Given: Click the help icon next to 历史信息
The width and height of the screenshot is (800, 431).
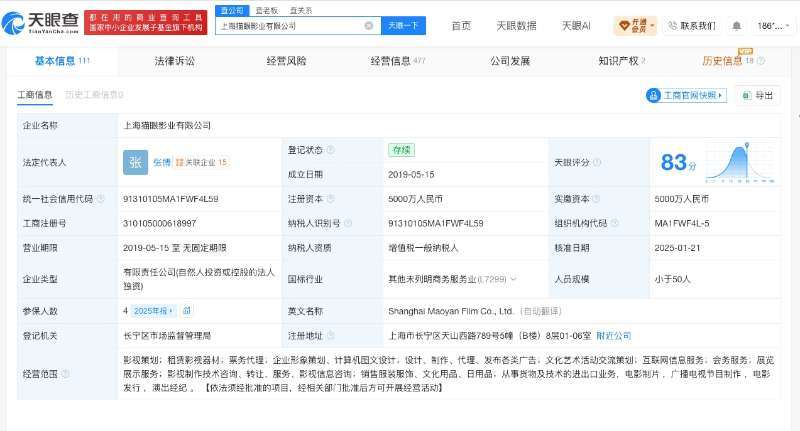Looking at the screenshot, I should pyautogui.click(x=761, y=61).
